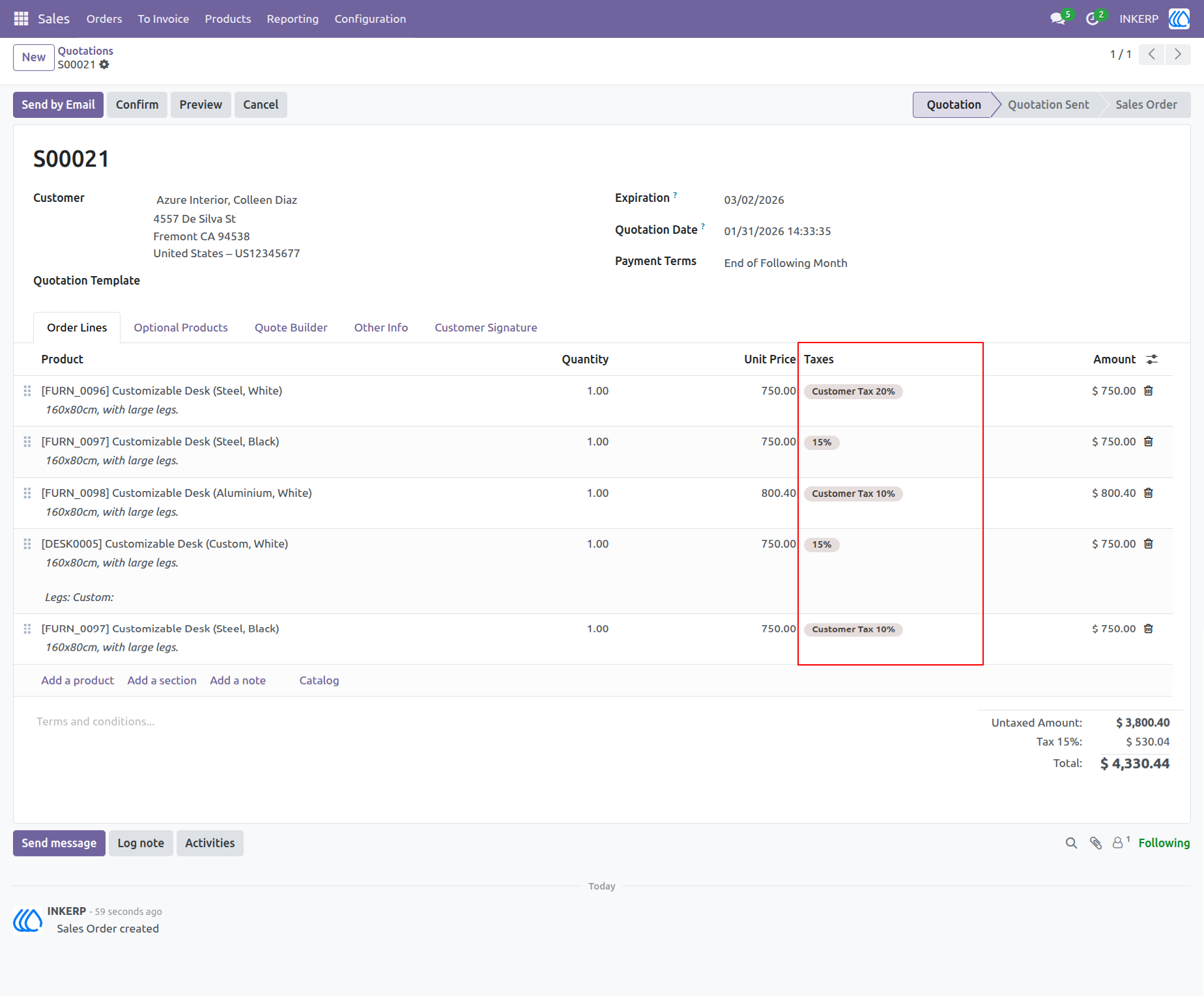Click the Add a product link
The width and height of the screenshot is (1204, 997).
78,681
